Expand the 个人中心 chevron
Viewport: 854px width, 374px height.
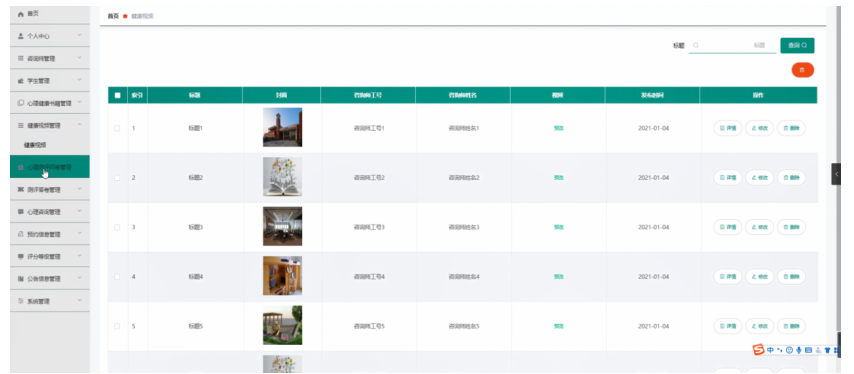tap(80, 35)
